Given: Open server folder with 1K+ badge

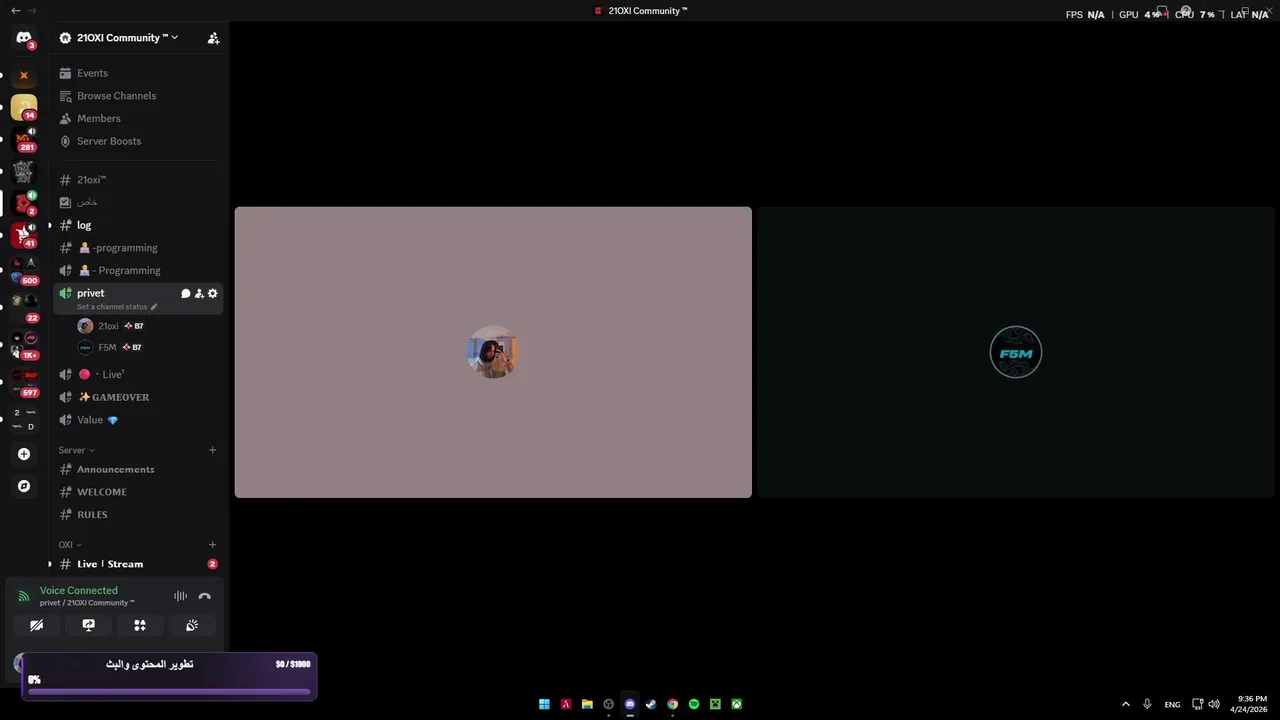Looking at the screenshot, I should (24, 345).
